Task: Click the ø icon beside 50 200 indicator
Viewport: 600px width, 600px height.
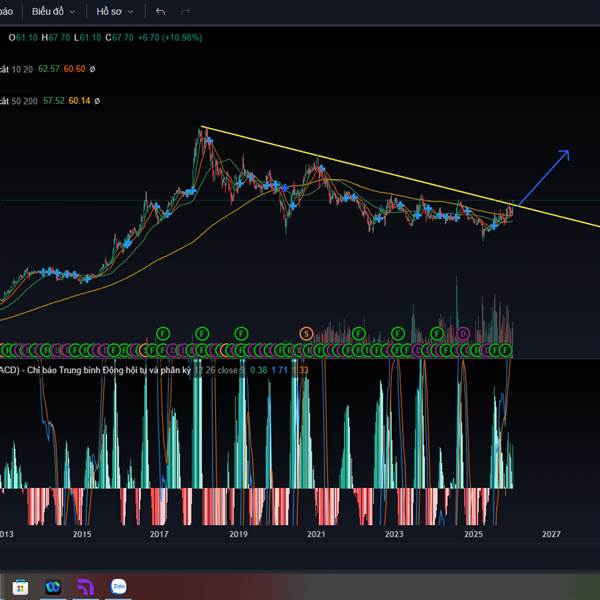Action: point(97,101)
